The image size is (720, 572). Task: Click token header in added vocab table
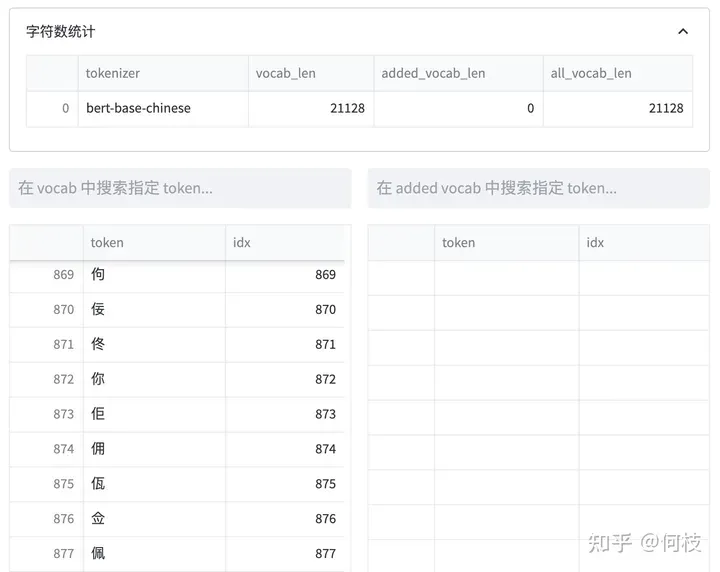tap(506, 243)
